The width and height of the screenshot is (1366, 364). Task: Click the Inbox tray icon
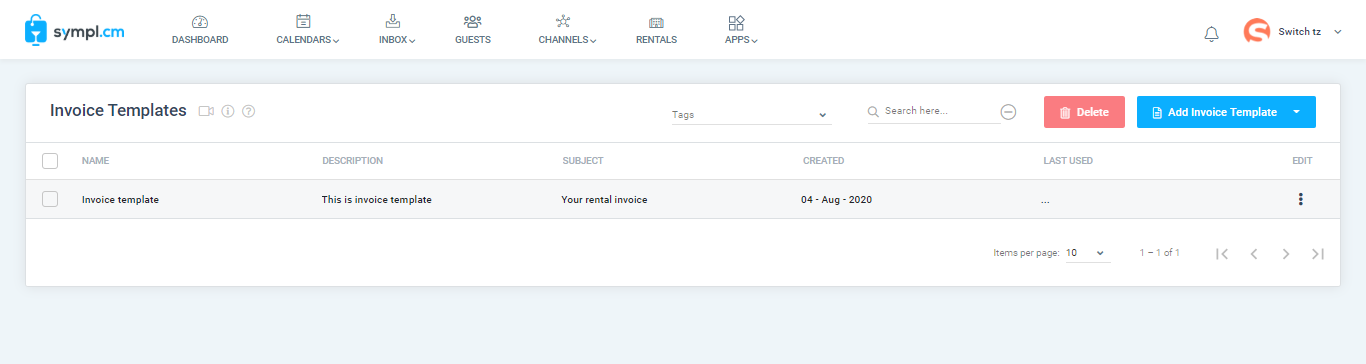coord(393,21)
